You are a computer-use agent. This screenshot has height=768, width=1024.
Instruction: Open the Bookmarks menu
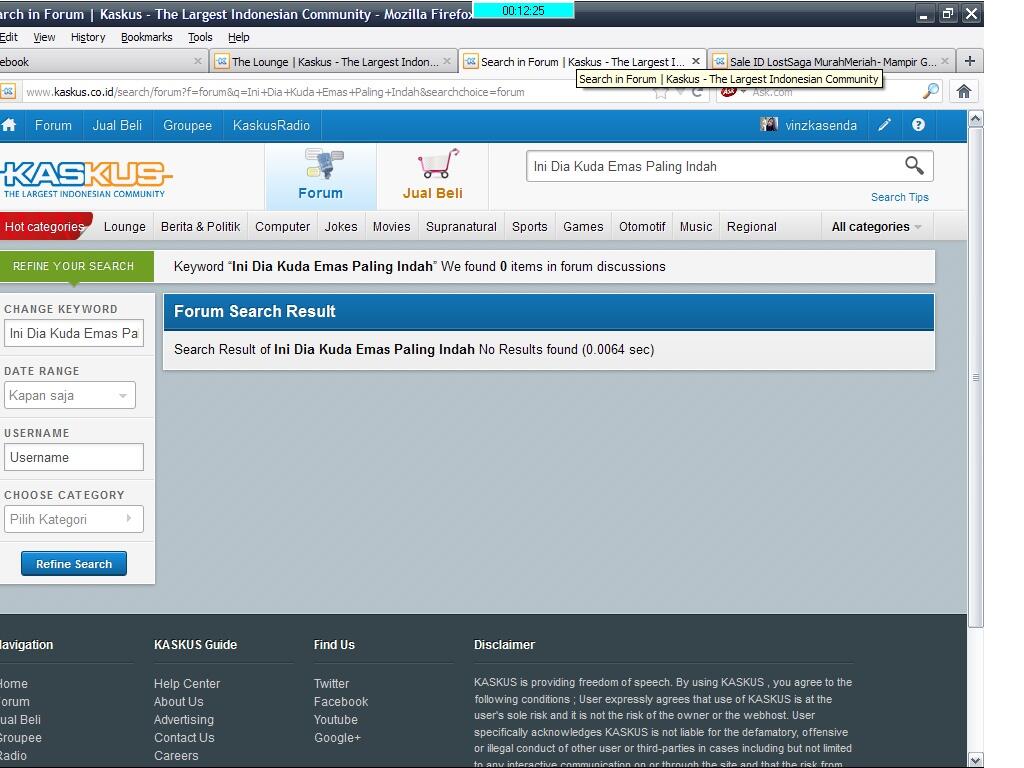point(147,37)
